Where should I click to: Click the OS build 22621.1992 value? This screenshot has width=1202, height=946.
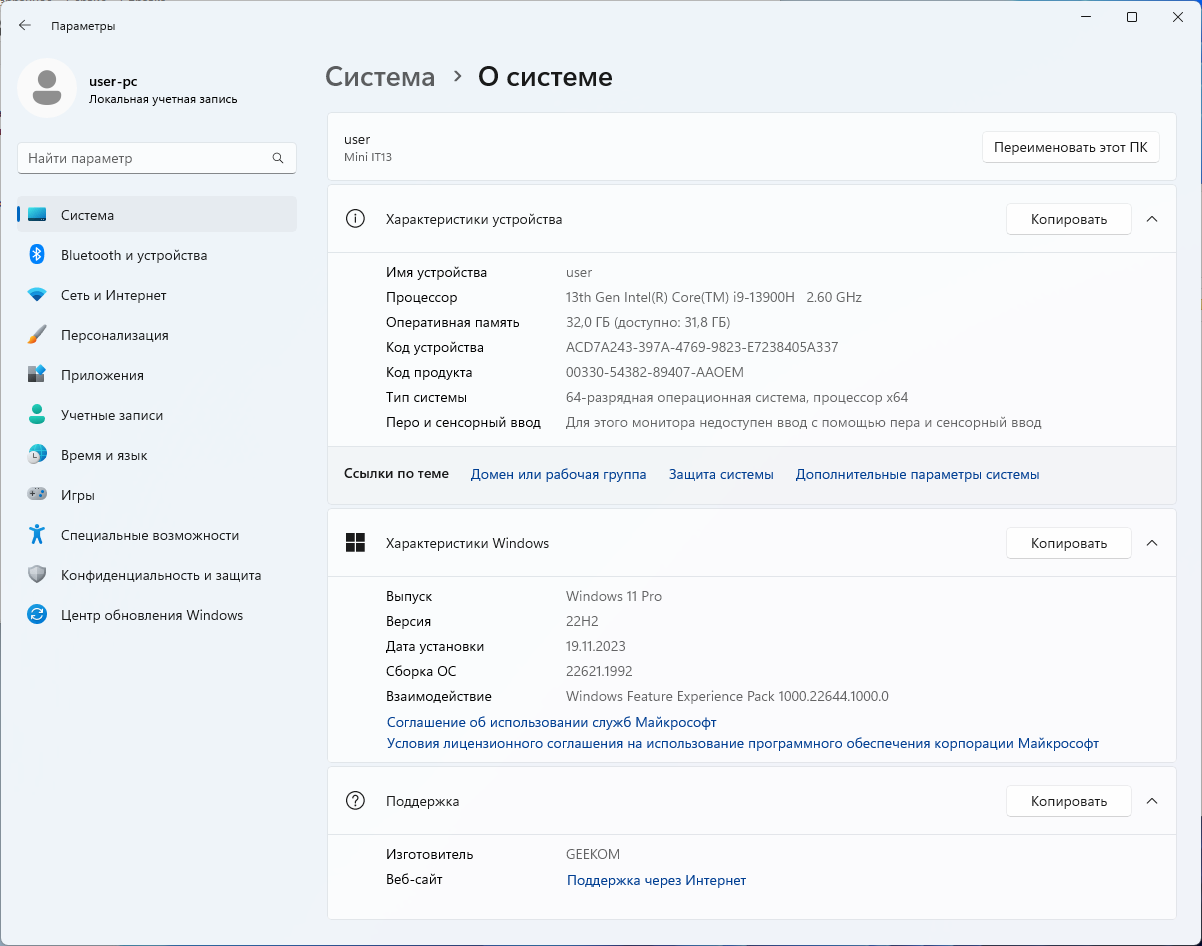coord(599,671)
